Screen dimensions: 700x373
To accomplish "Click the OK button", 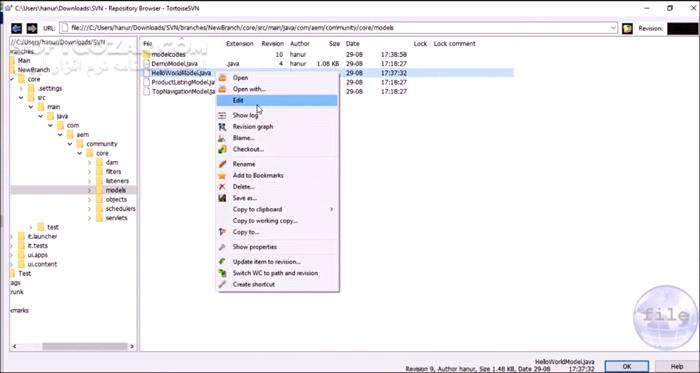I will point(627,366).
